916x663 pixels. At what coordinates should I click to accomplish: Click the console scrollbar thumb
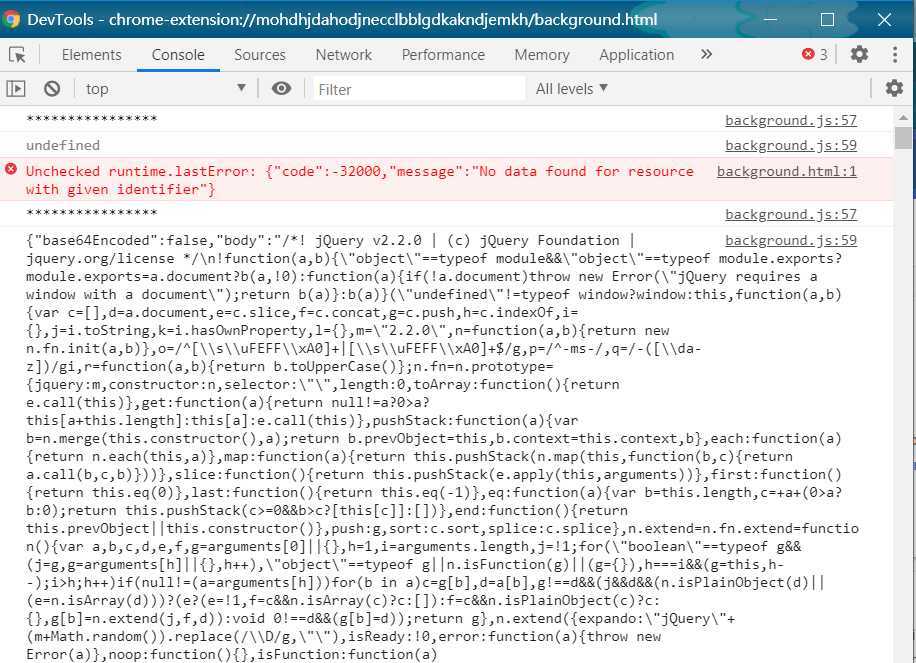(x=903, y=138)
